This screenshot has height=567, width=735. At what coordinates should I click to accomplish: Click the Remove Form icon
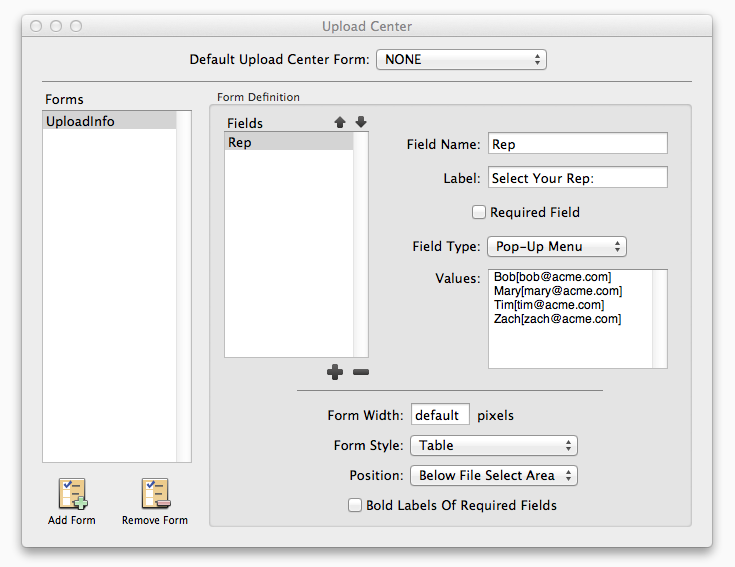154,494
